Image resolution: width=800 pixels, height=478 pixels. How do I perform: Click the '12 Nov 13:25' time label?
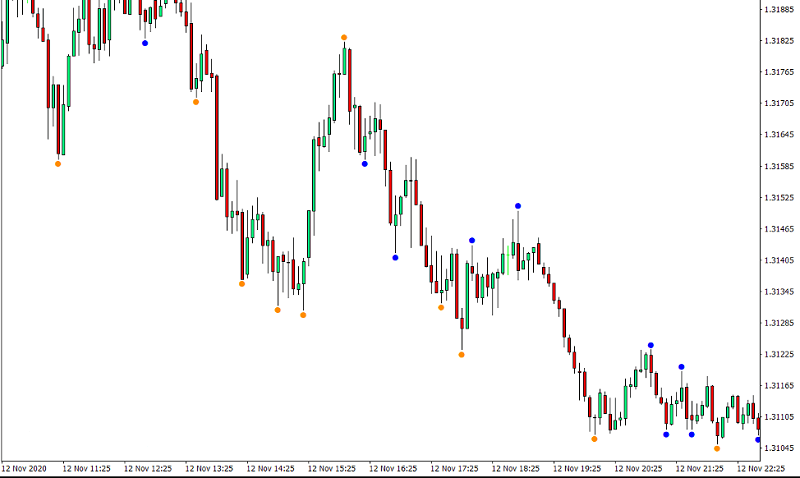[209, 468]
